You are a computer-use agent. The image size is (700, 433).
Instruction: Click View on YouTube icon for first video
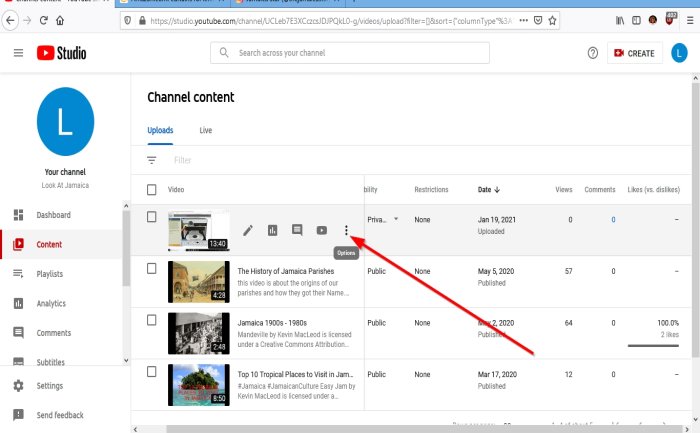[322, 230]
